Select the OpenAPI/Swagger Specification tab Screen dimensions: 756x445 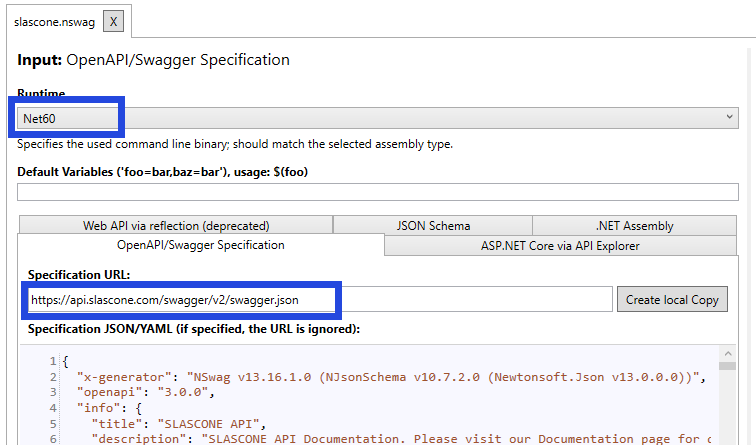(201, 245)
